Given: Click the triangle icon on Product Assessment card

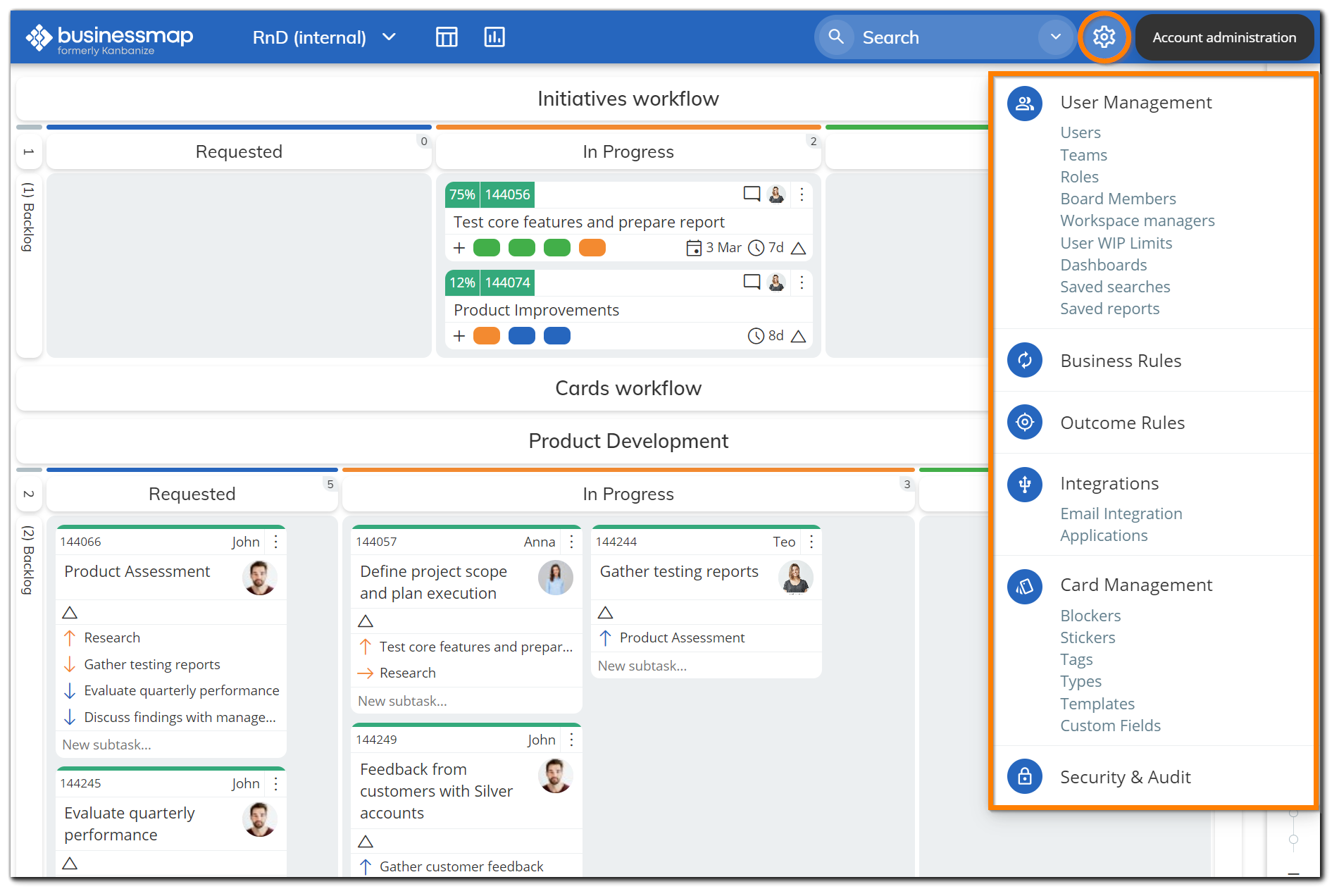Looking at the screenshot, I should 70,611.
